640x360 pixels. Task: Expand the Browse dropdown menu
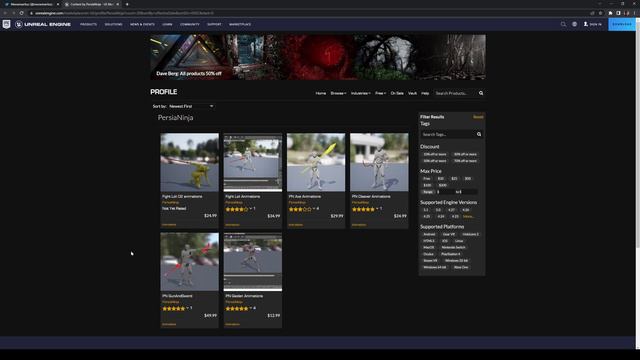[x=338, y=93]
